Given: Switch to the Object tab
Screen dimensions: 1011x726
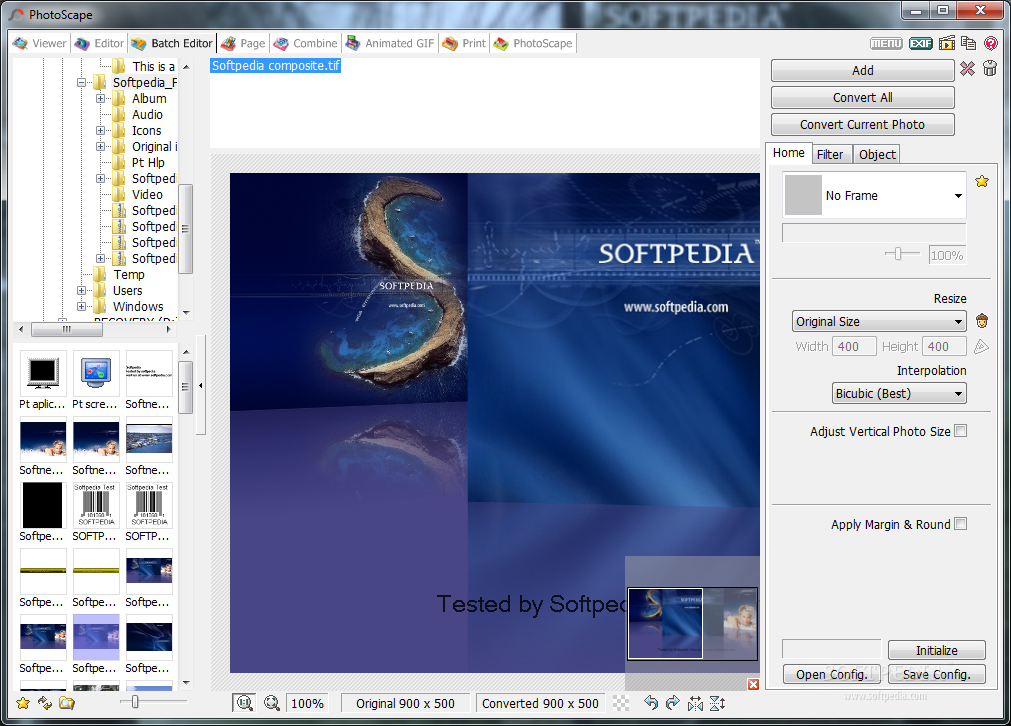Looking at the screenshot, I should tap(877, 154).
